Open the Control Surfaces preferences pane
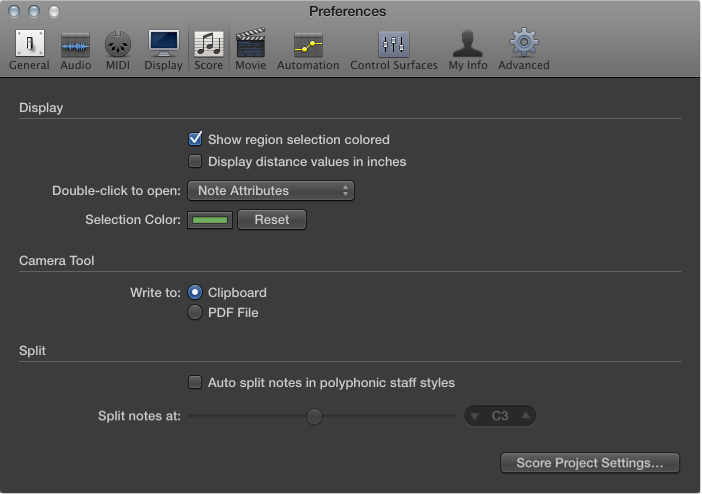The height and width of the screenshot is (494, 702). point(394,50)
